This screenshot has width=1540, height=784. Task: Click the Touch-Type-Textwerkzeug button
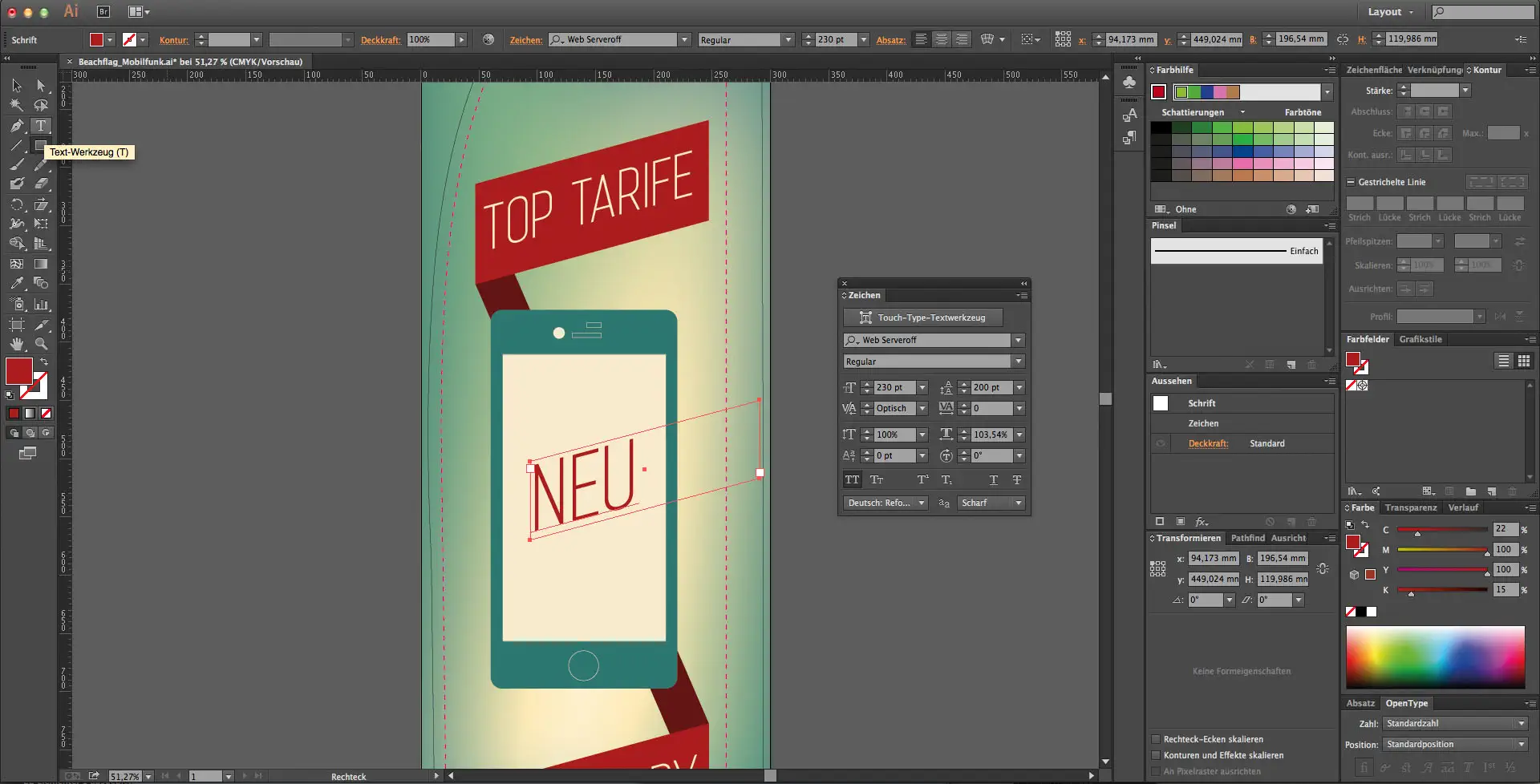point(922,317)
